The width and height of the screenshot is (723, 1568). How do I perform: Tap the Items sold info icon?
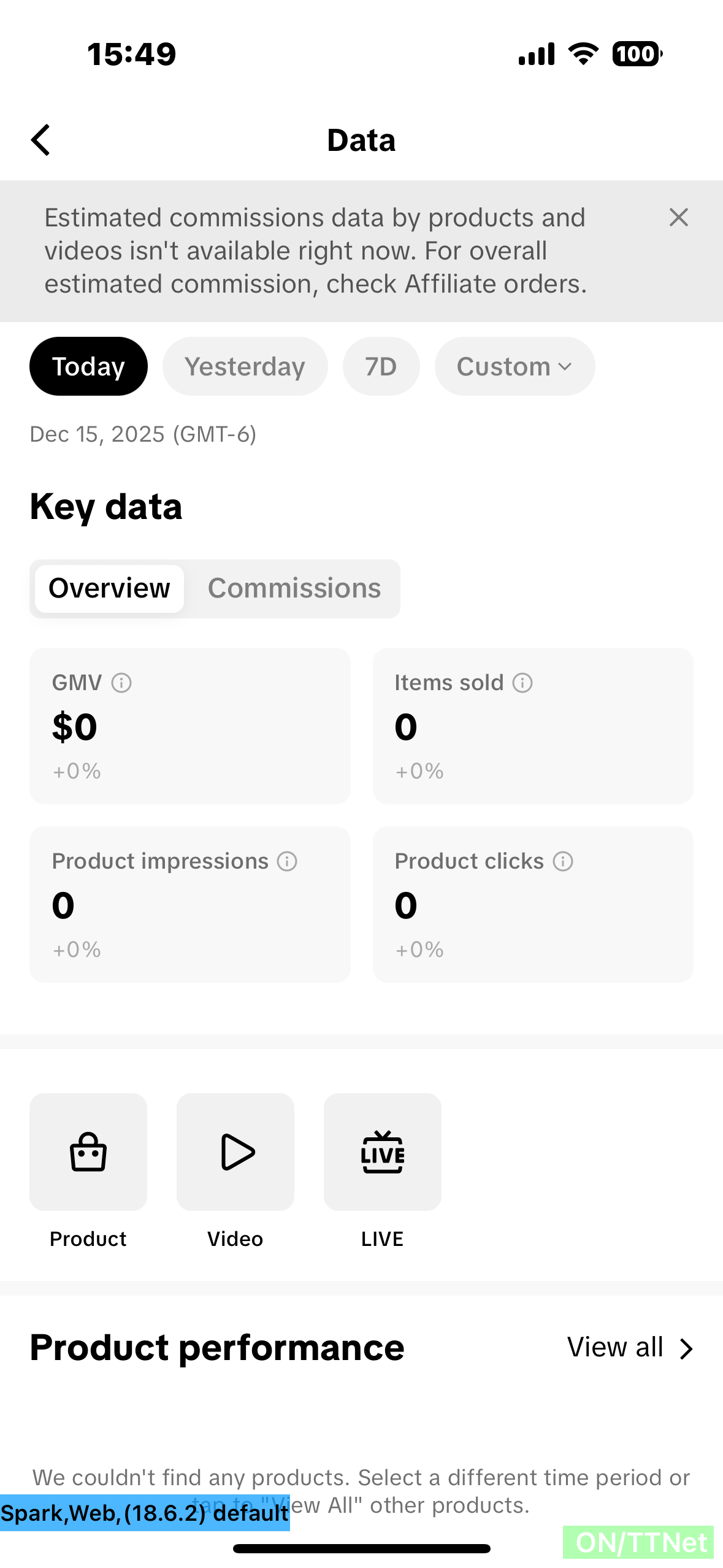(x=522, y=683)
